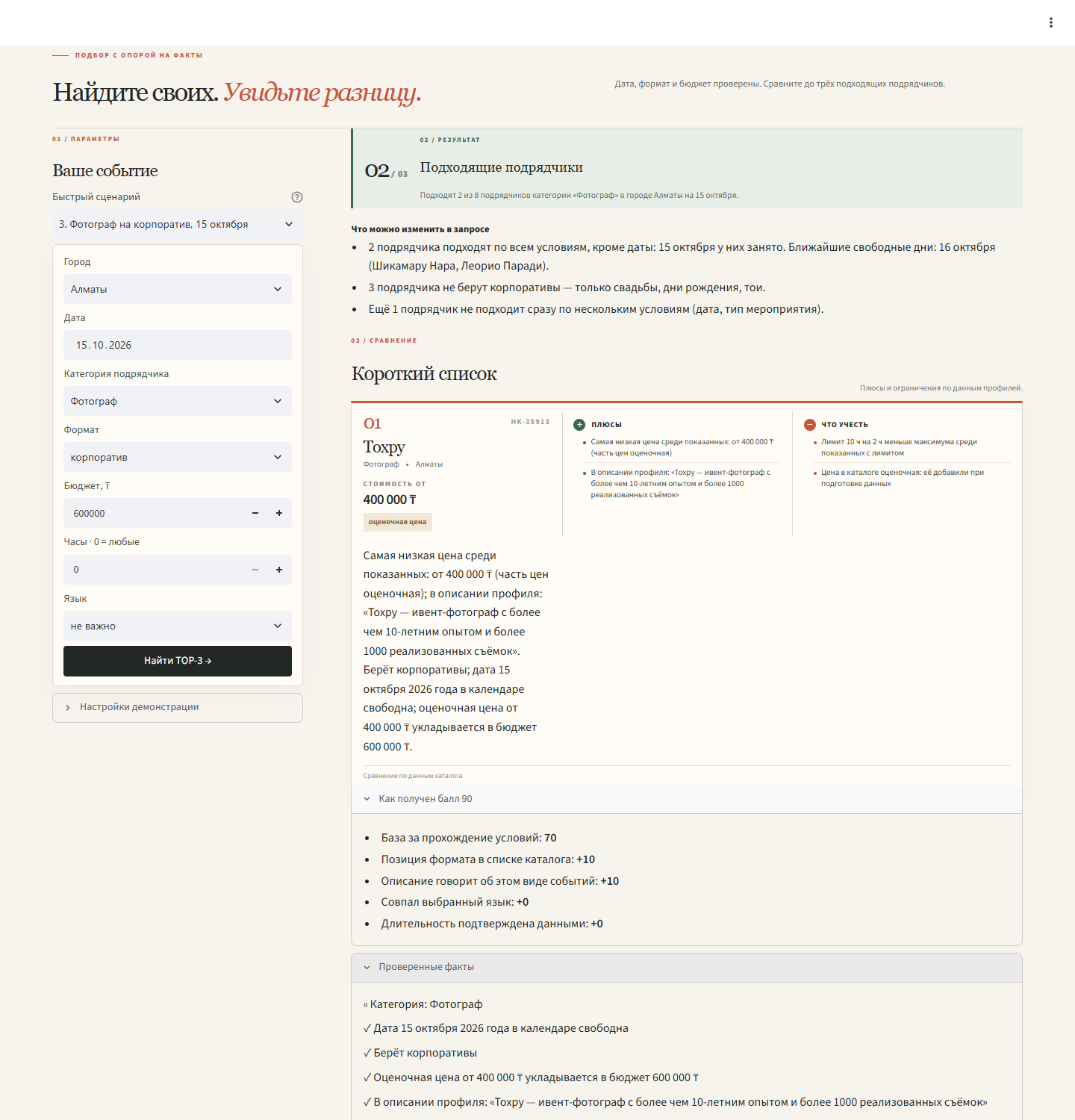
Task: Click Позиция формата в списке каталога: +10
Action: [x=488, y=859]
